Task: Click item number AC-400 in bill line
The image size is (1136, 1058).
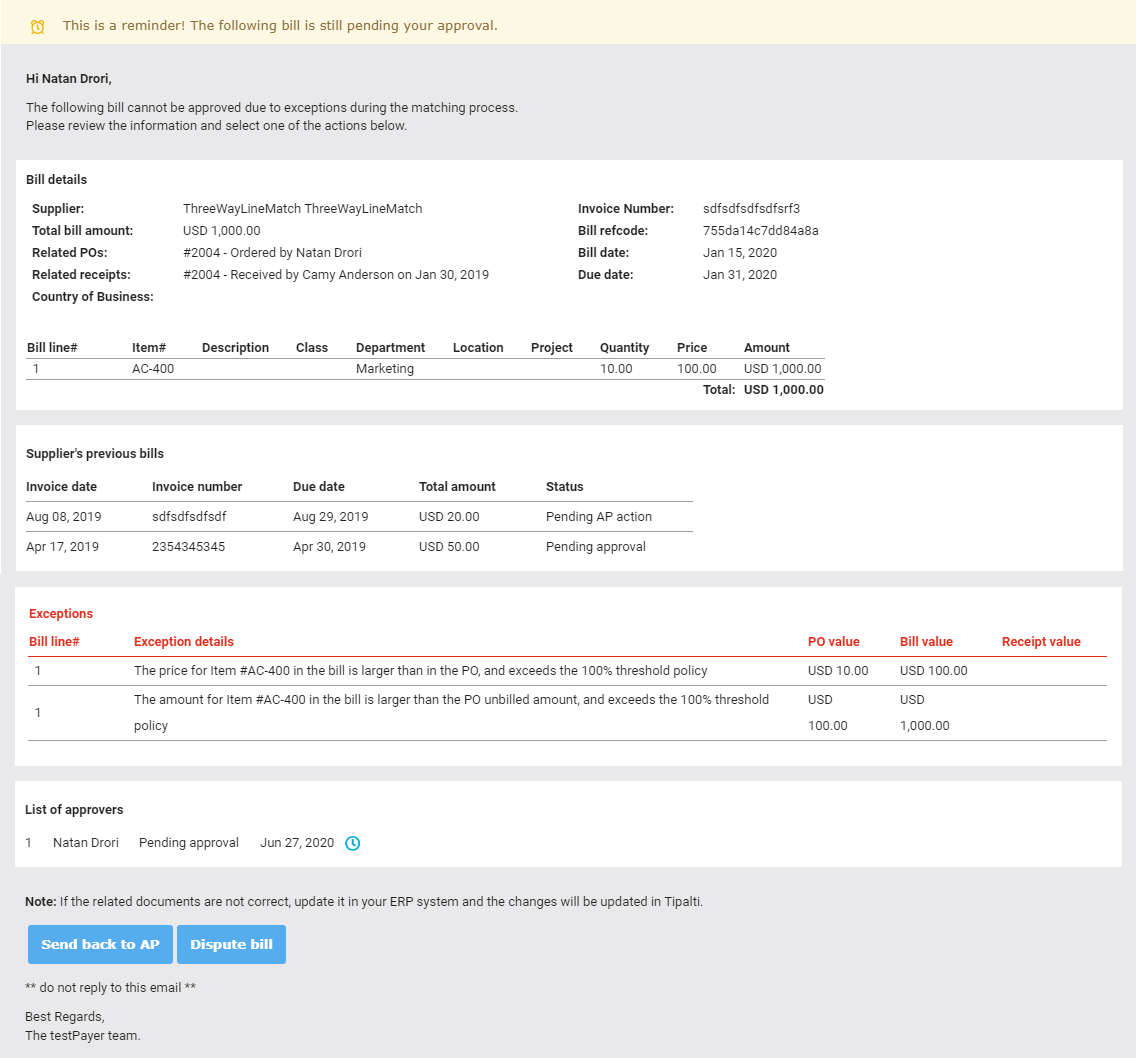Action: point(153,369)
